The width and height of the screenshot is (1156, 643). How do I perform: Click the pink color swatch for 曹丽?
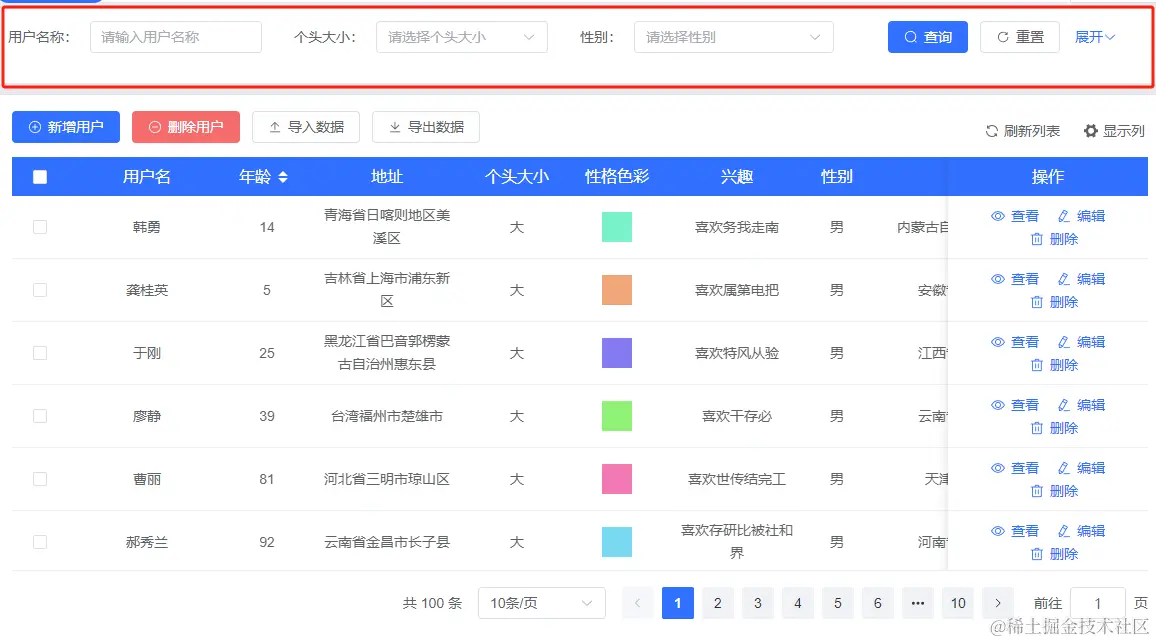[616, 479]
